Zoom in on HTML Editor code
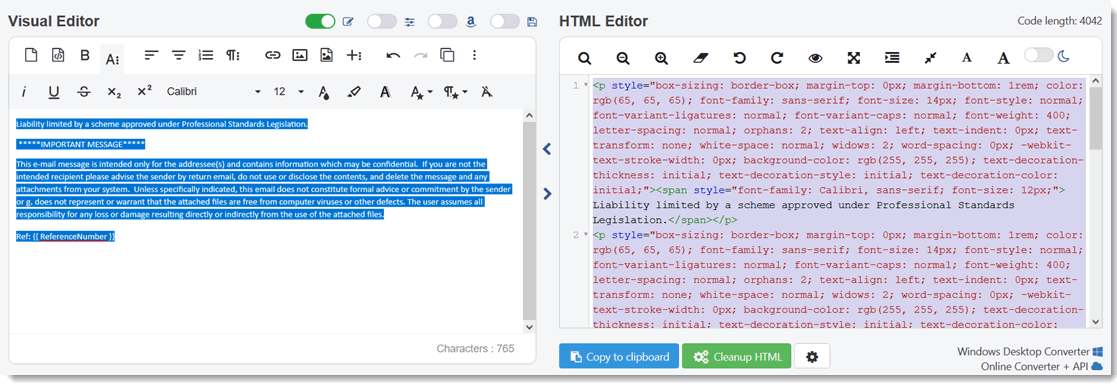The width and height of the screenshot is (1117, 384). (662, 58)
